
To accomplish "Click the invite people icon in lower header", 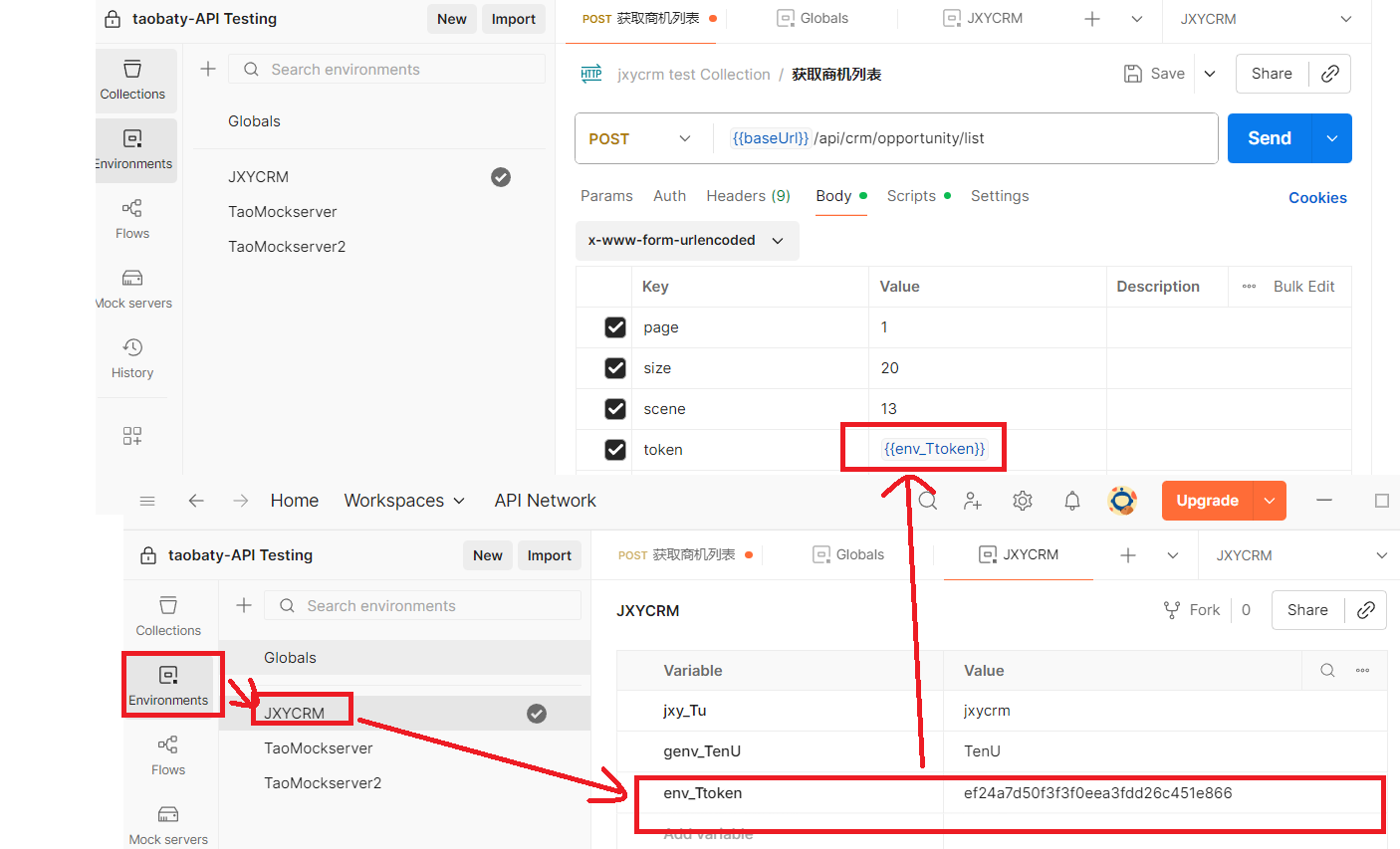I will (x=973, y=501).
